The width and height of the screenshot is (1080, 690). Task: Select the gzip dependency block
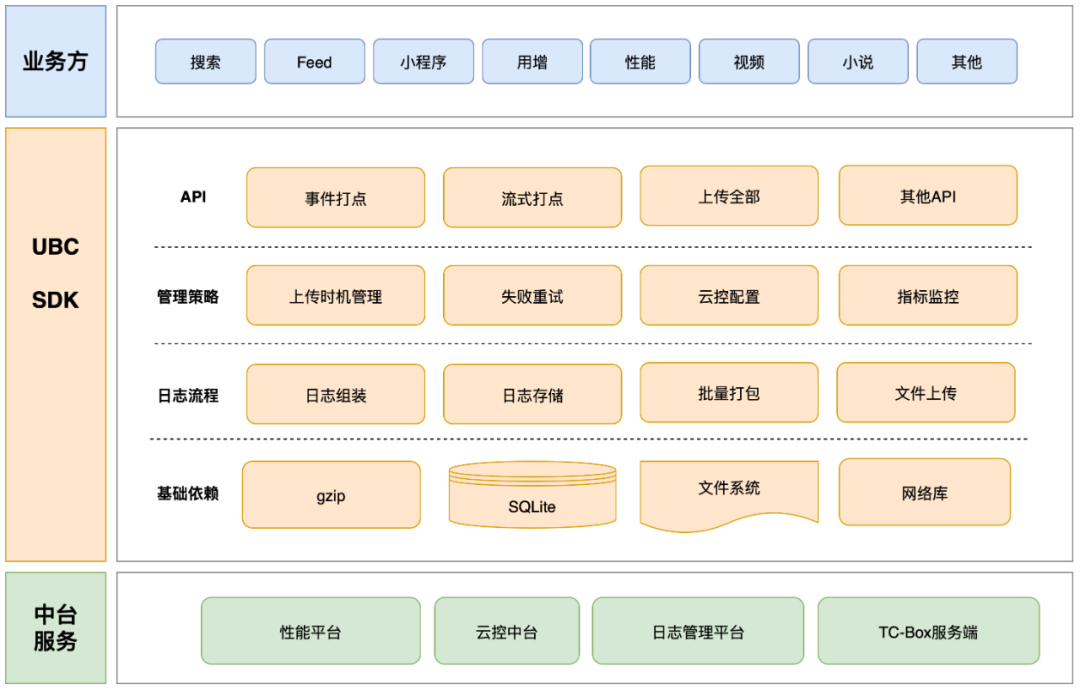point(331,494)
